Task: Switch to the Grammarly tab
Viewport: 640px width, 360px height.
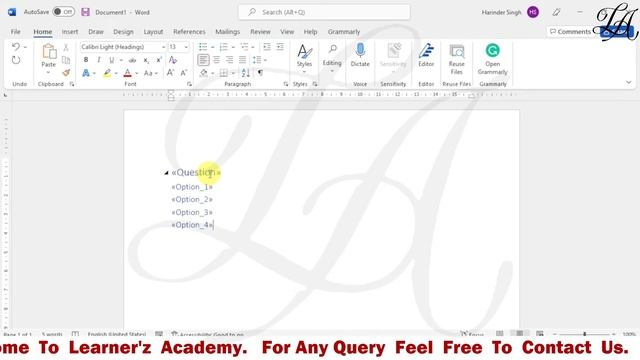Action: (x=344, y=31)
